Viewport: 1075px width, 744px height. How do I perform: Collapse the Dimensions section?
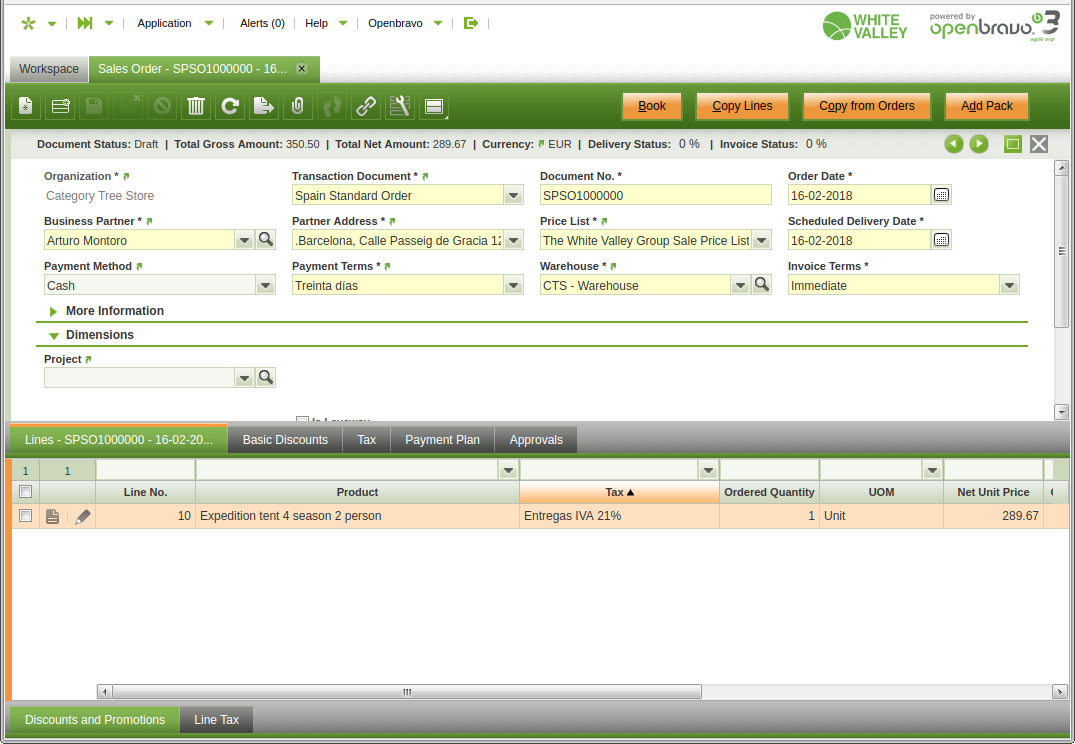point(54,336)
